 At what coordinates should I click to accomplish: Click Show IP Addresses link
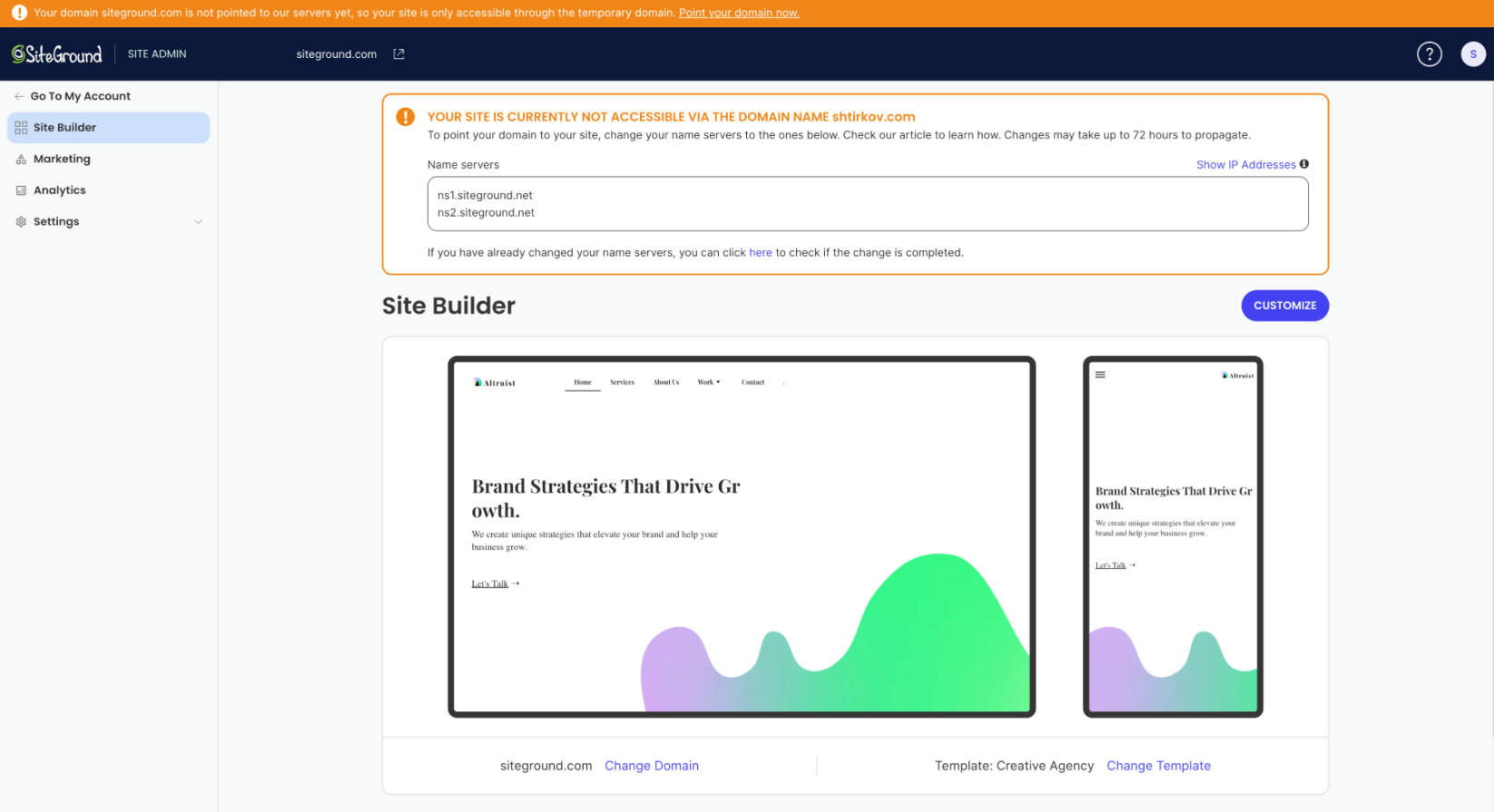[x=1245, y=165]
